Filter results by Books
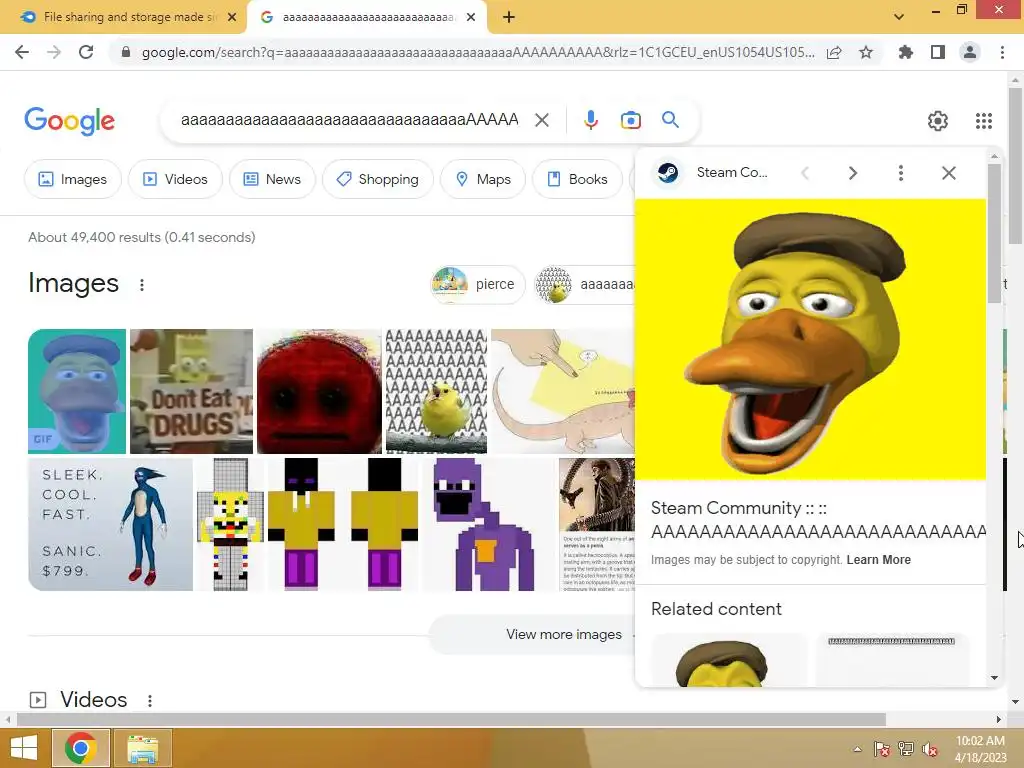Image resolution: width=1024 pixels, height=768 pixels. click(577, 179)
